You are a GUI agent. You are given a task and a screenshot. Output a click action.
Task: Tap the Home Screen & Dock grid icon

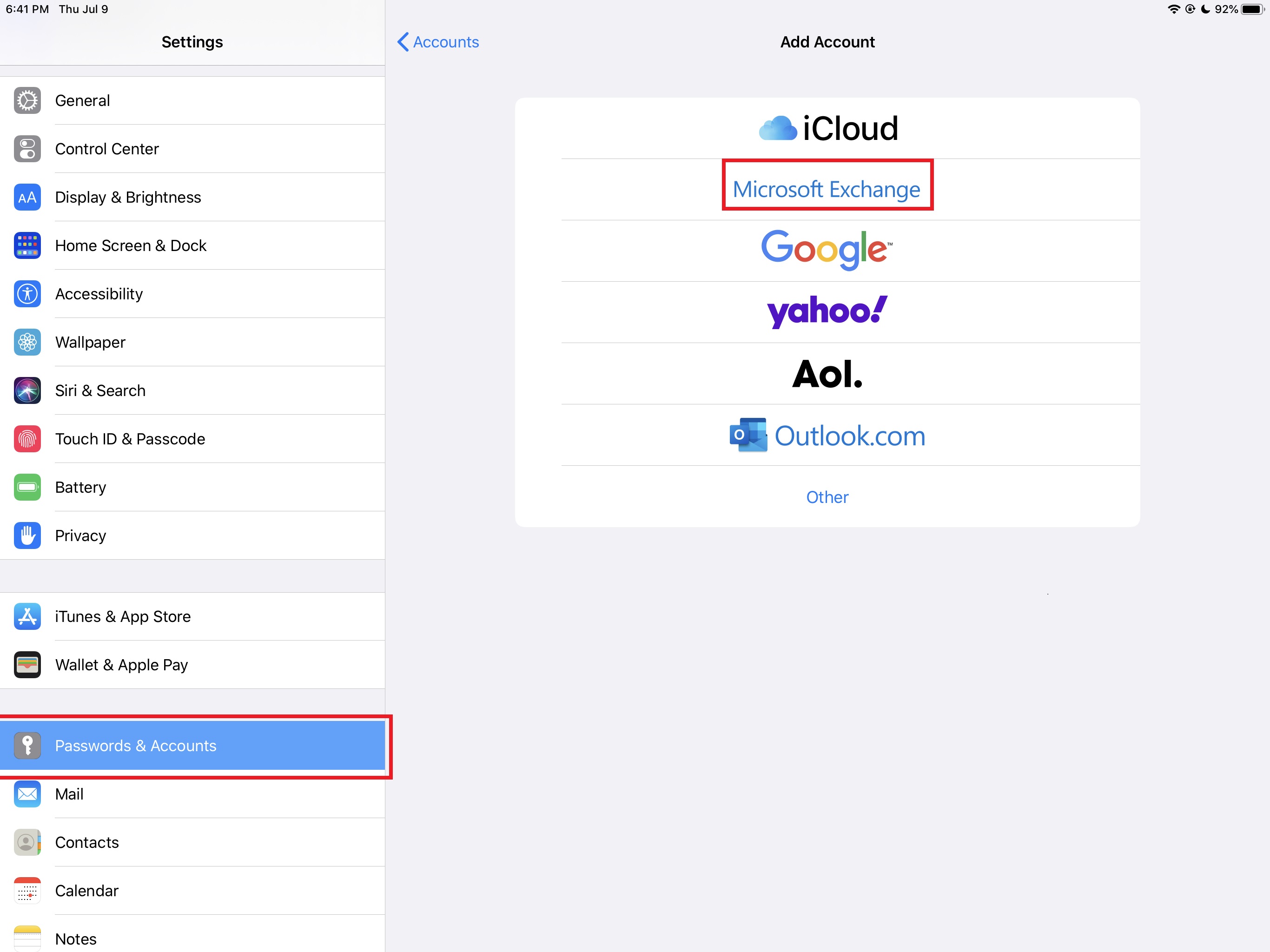tap(27, 245)
